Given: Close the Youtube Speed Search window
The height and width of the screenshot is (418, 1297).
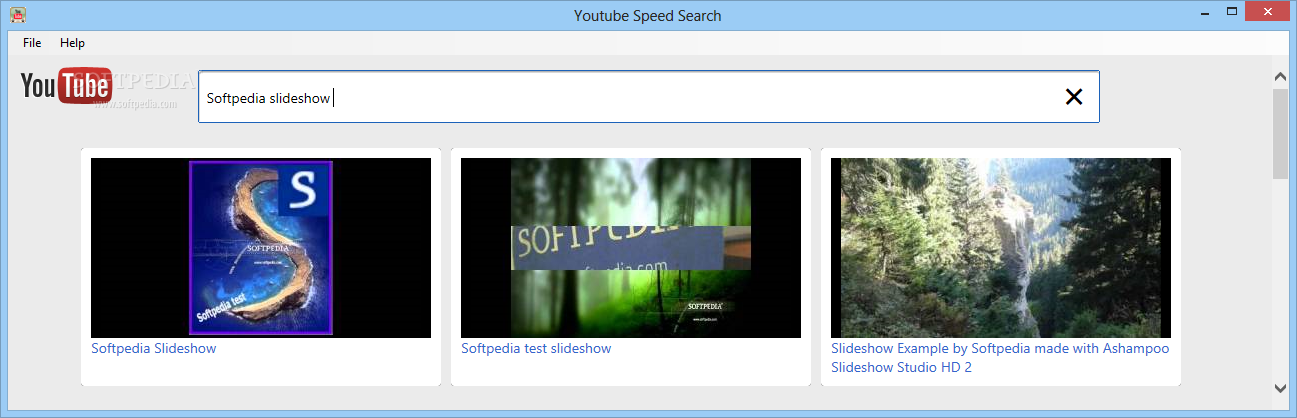Looking at the screenshot, I should 1268,13.
